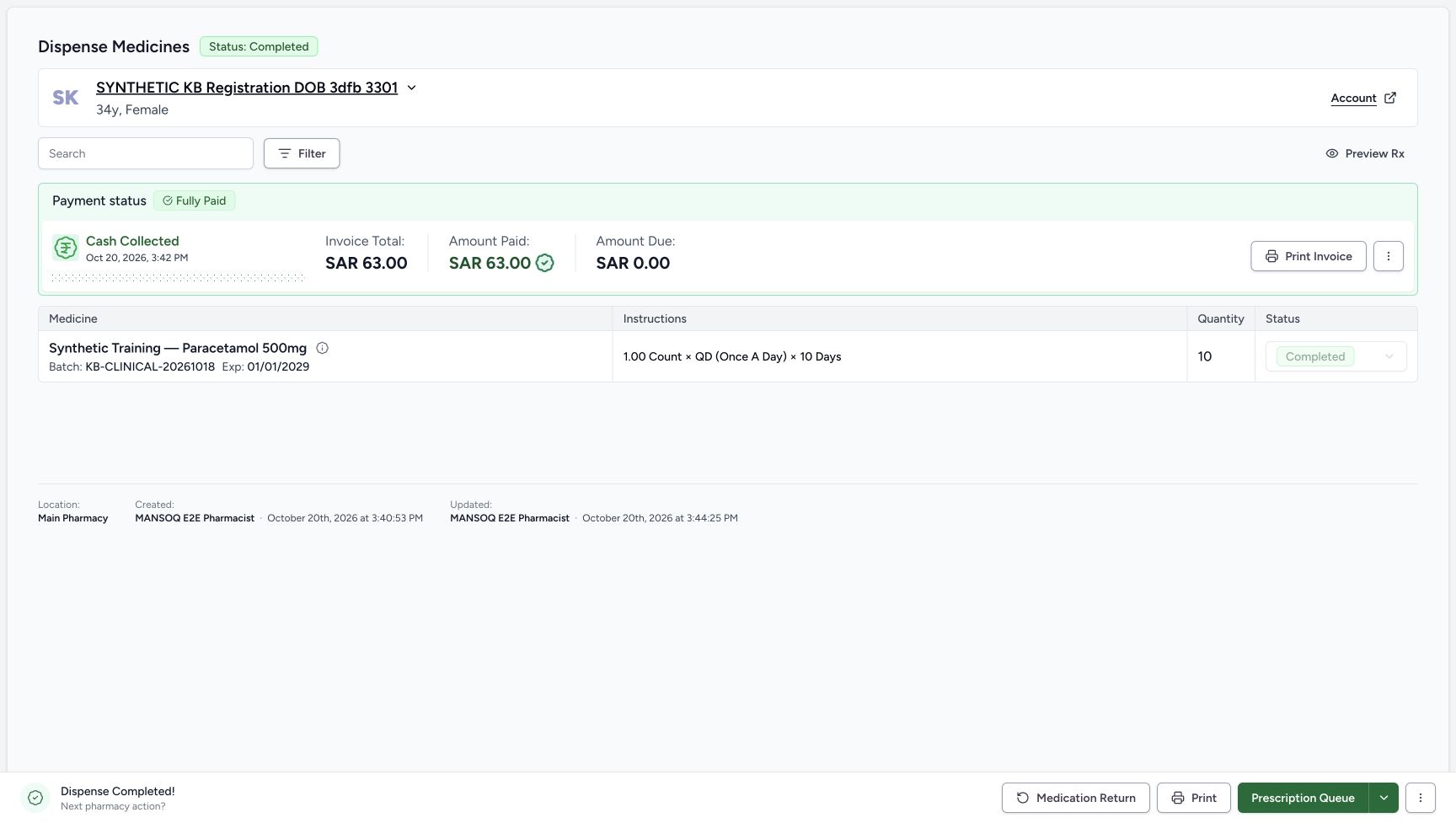
Task: Open bottom bar more options menu
Action: tap(1421, 798)
